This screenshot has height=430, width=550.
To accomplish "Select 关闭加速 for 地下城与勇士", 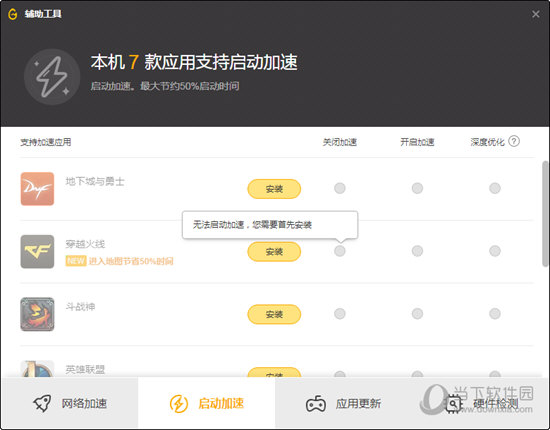I will coord(340,188).
